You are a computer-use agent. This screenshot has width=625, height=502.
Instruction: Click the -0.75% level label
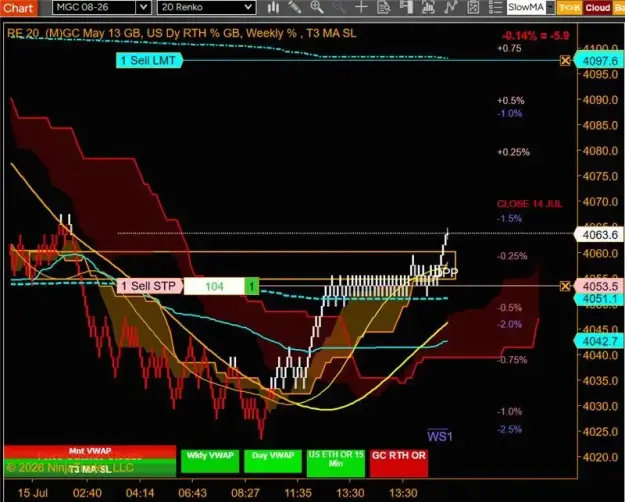click(513, 360)
